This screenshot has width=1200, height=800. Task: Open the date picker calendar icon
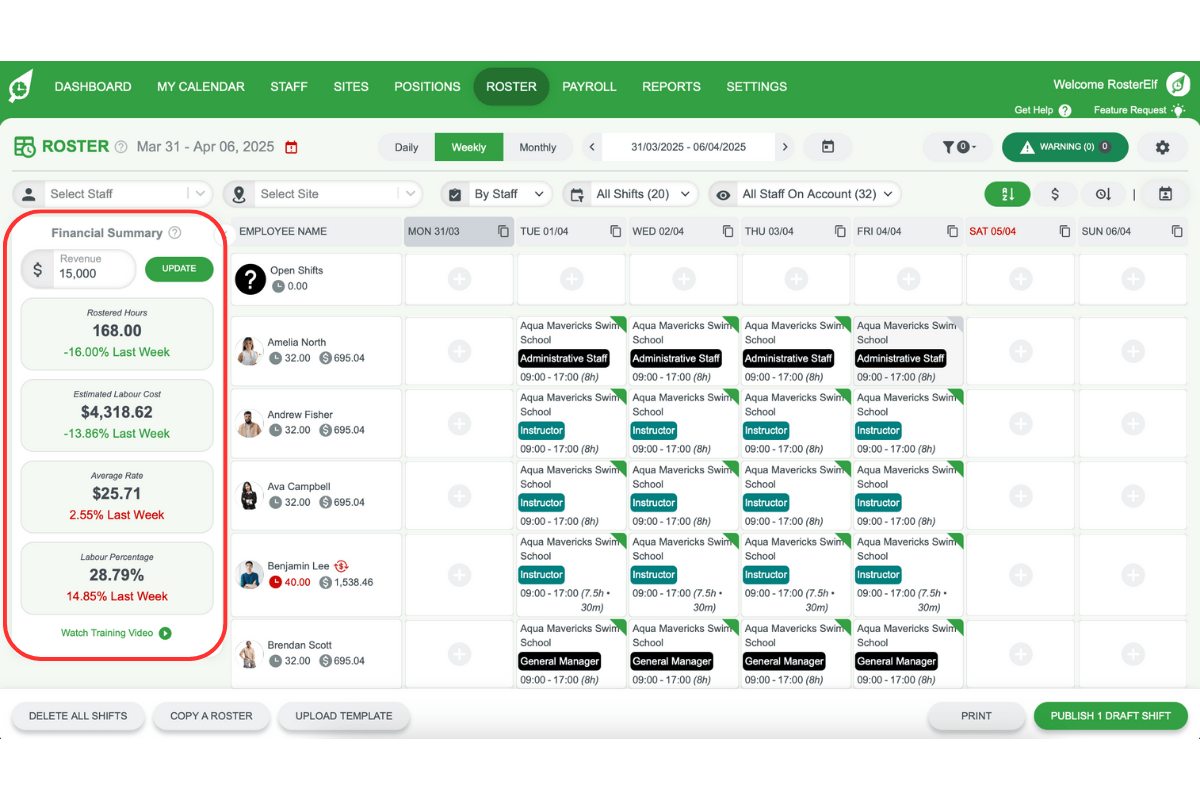pos(827,147)
